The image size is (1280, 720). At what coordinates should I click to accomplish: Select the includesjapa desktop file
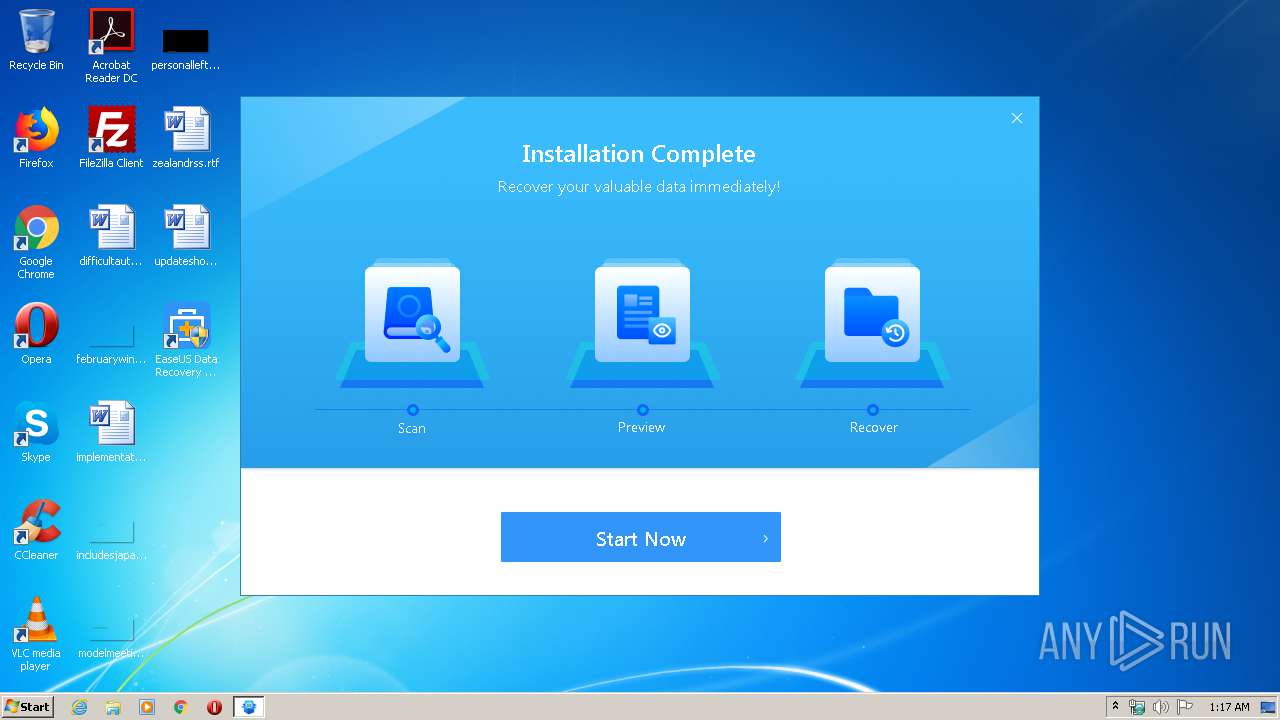[111, 539]
